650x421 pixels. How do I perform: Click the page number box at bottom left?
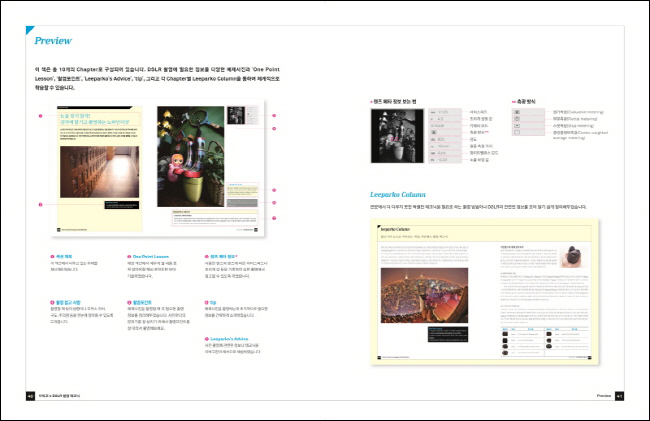click(x=31, y=397)
